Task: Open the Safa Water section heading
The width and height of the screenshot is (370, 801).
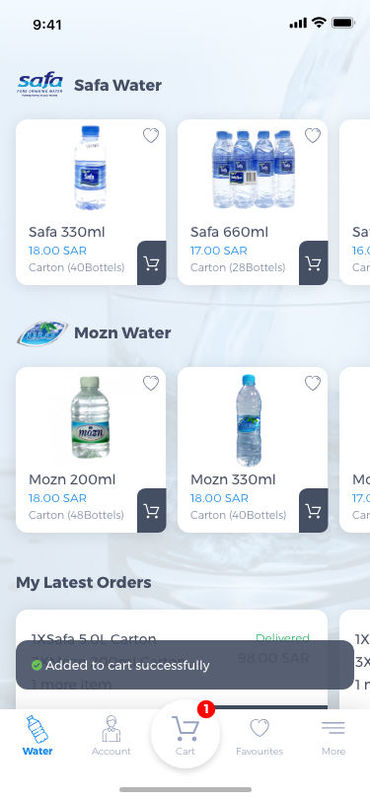Action: pos(118,85)
